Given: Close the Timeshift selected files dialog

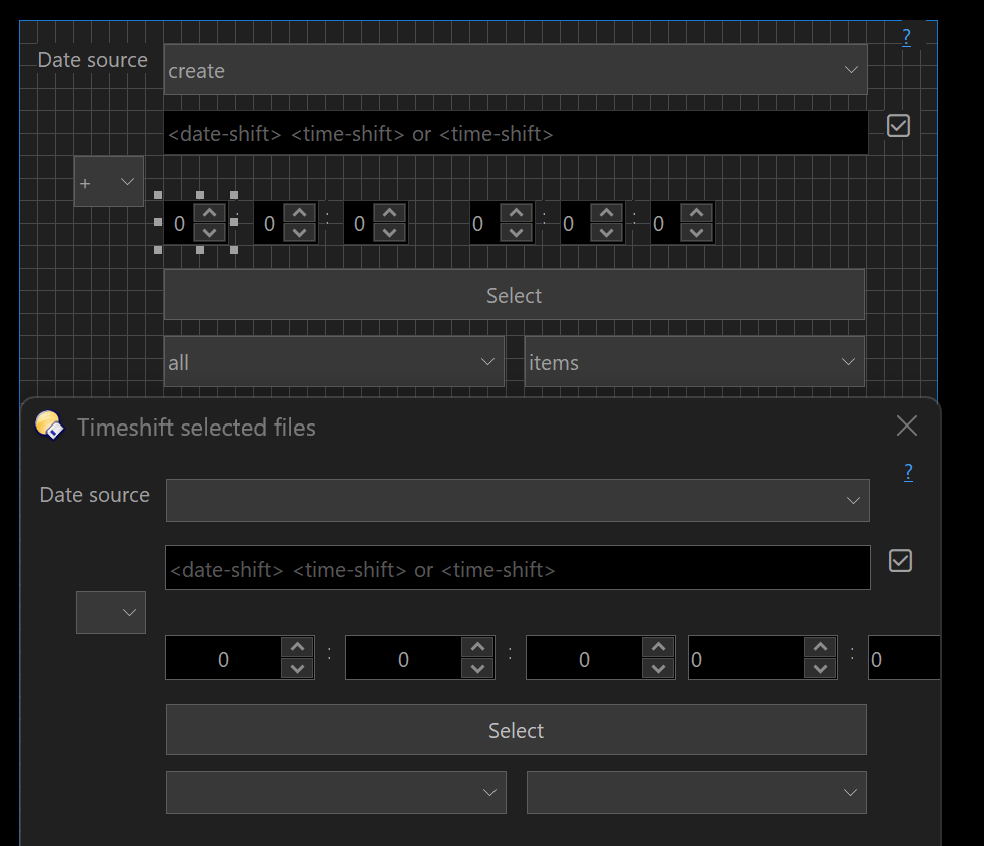Looking at the screenshot, I should [x=906, y=427].
